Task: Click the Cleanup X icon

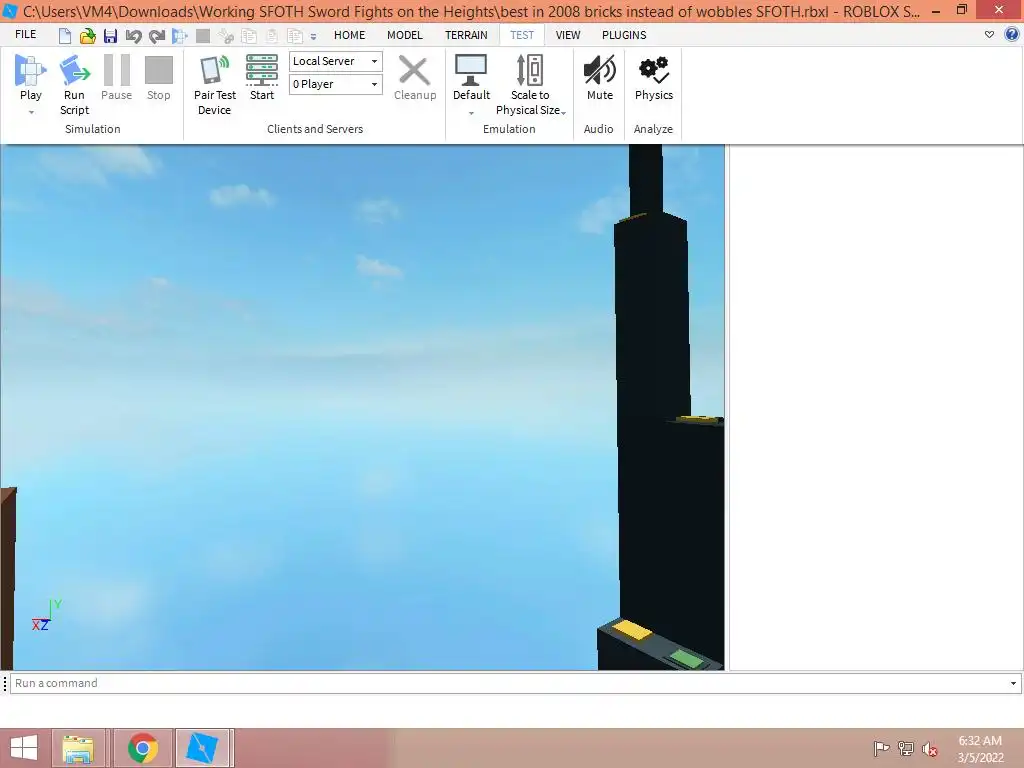Action: point(414,71)
